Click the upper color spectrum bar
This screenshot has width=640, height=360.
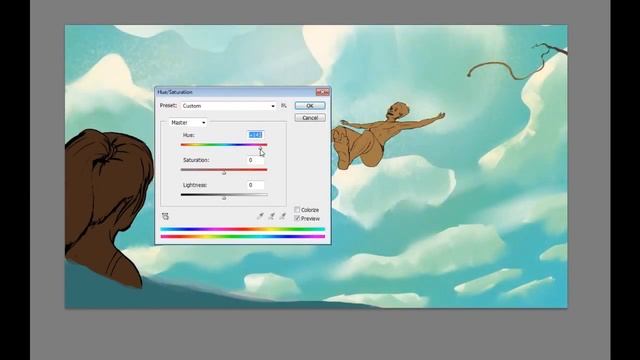pyautogui.click(x=242, y=229)
